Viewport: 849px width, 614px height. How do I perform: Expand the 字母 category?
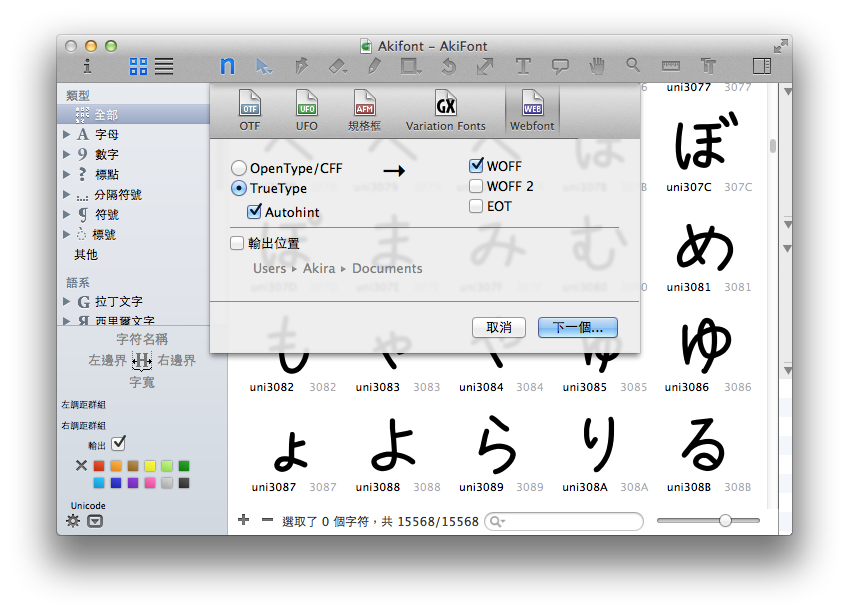pos(66,134)
